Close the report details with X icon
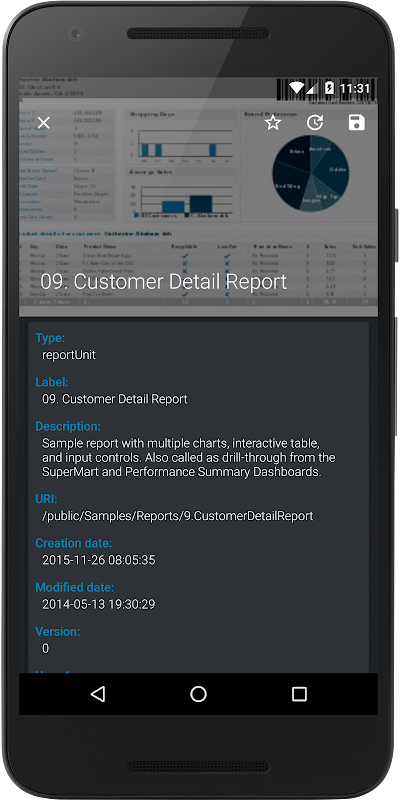 coord(44,122)
